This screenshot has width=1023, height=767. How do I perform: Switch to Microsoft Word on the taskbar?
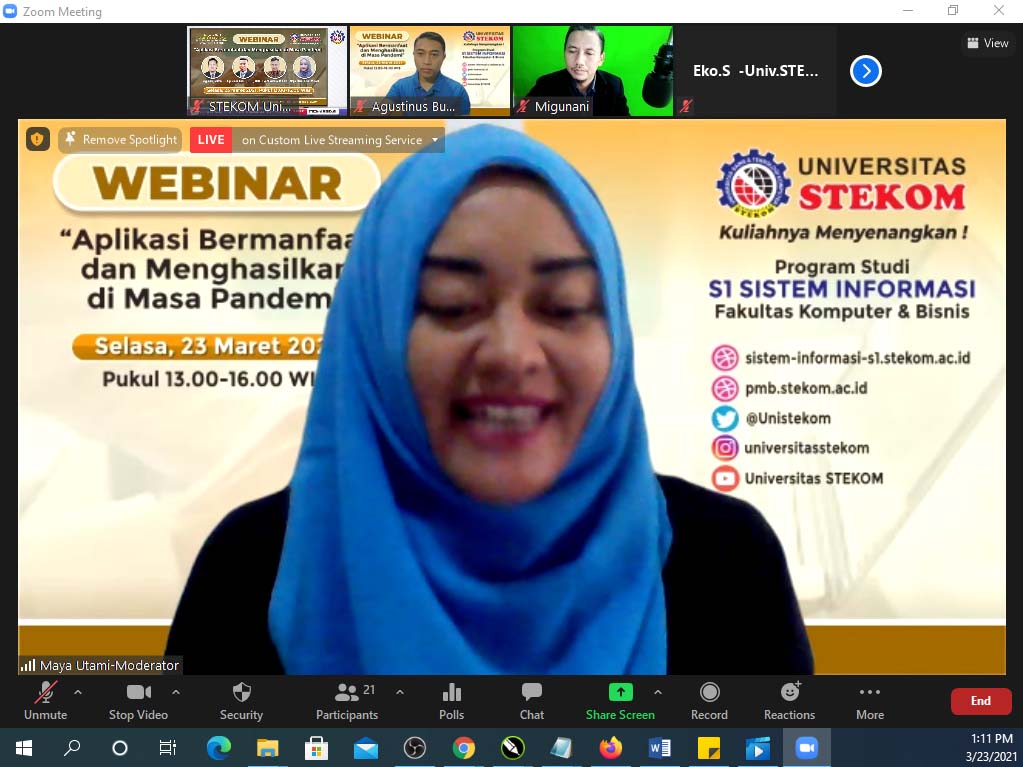[x=660, y=747]
